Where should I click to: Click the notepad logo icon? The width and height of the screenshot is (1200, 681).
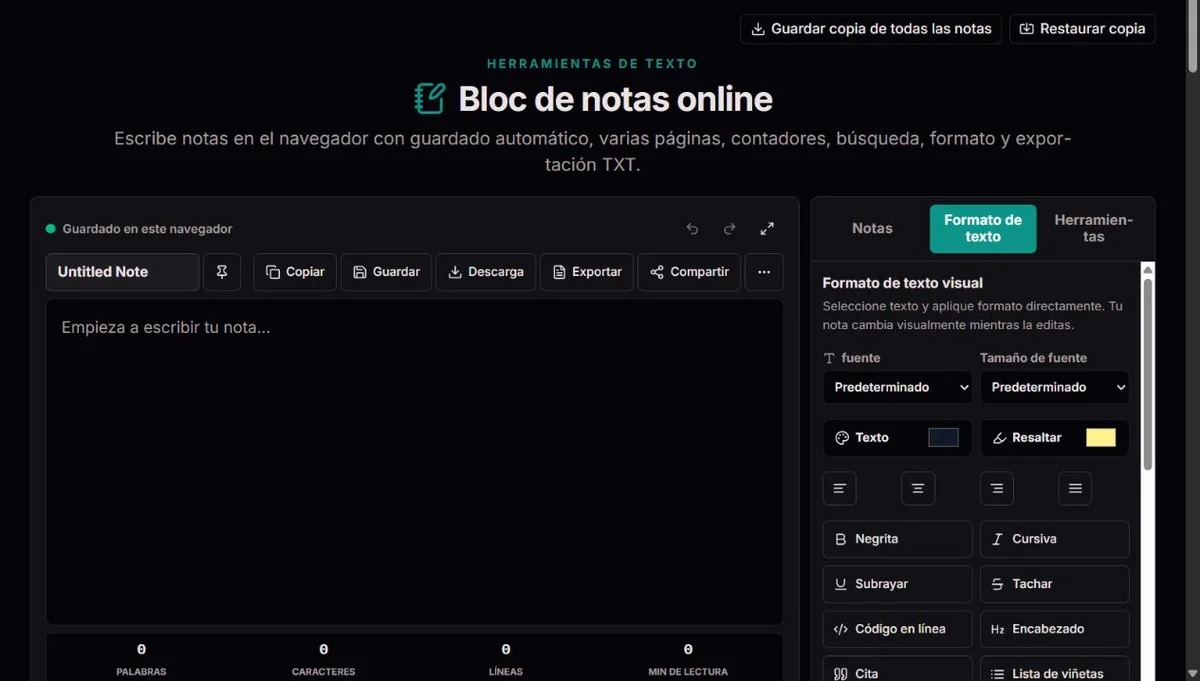429,99
